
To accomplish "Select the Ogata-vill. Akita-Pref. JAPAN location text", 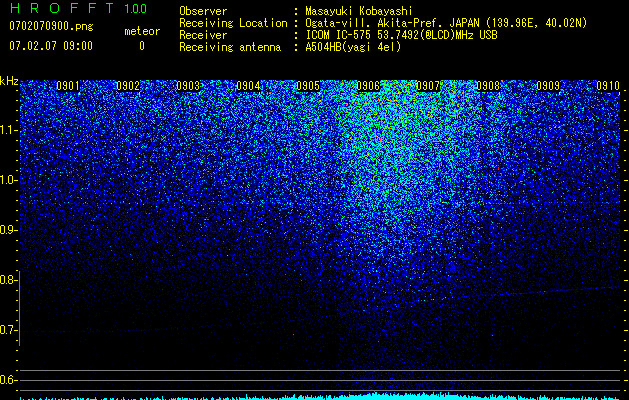I will [x=446, y=23].
